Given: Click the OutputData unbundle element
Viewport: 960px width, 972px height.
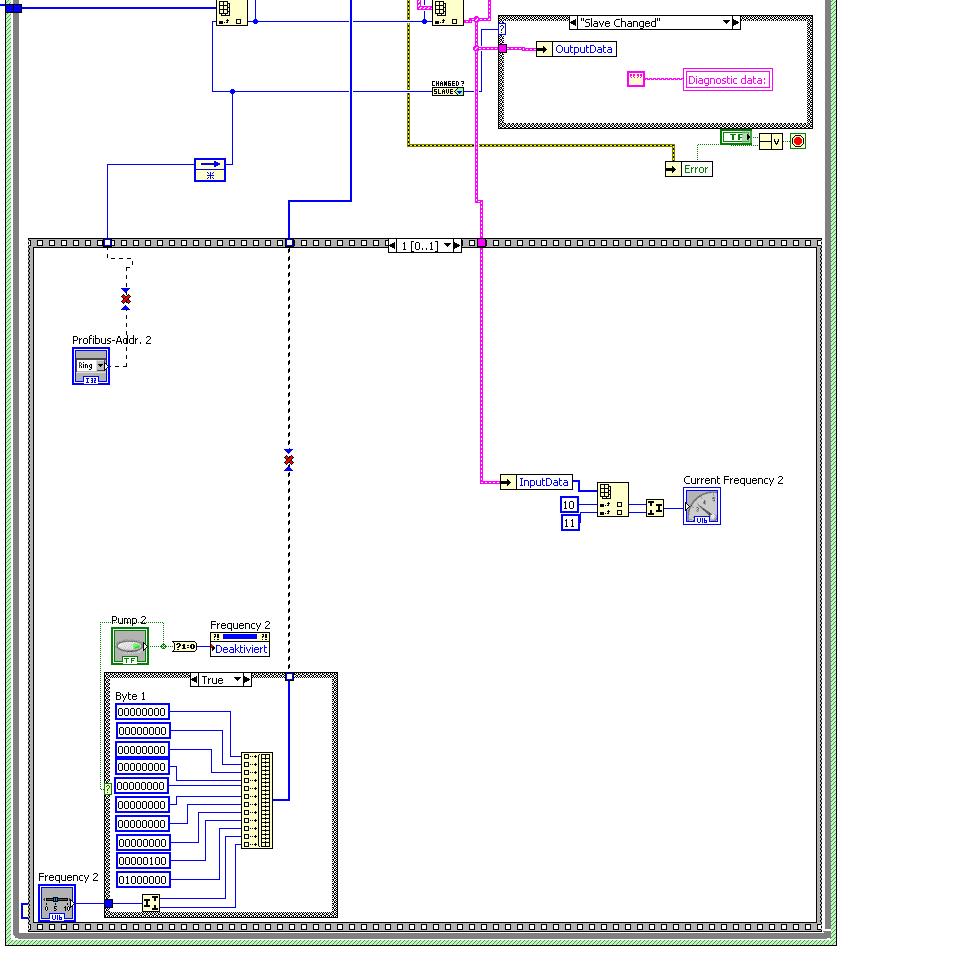Looking at the screenshot, I should [576, 49].
